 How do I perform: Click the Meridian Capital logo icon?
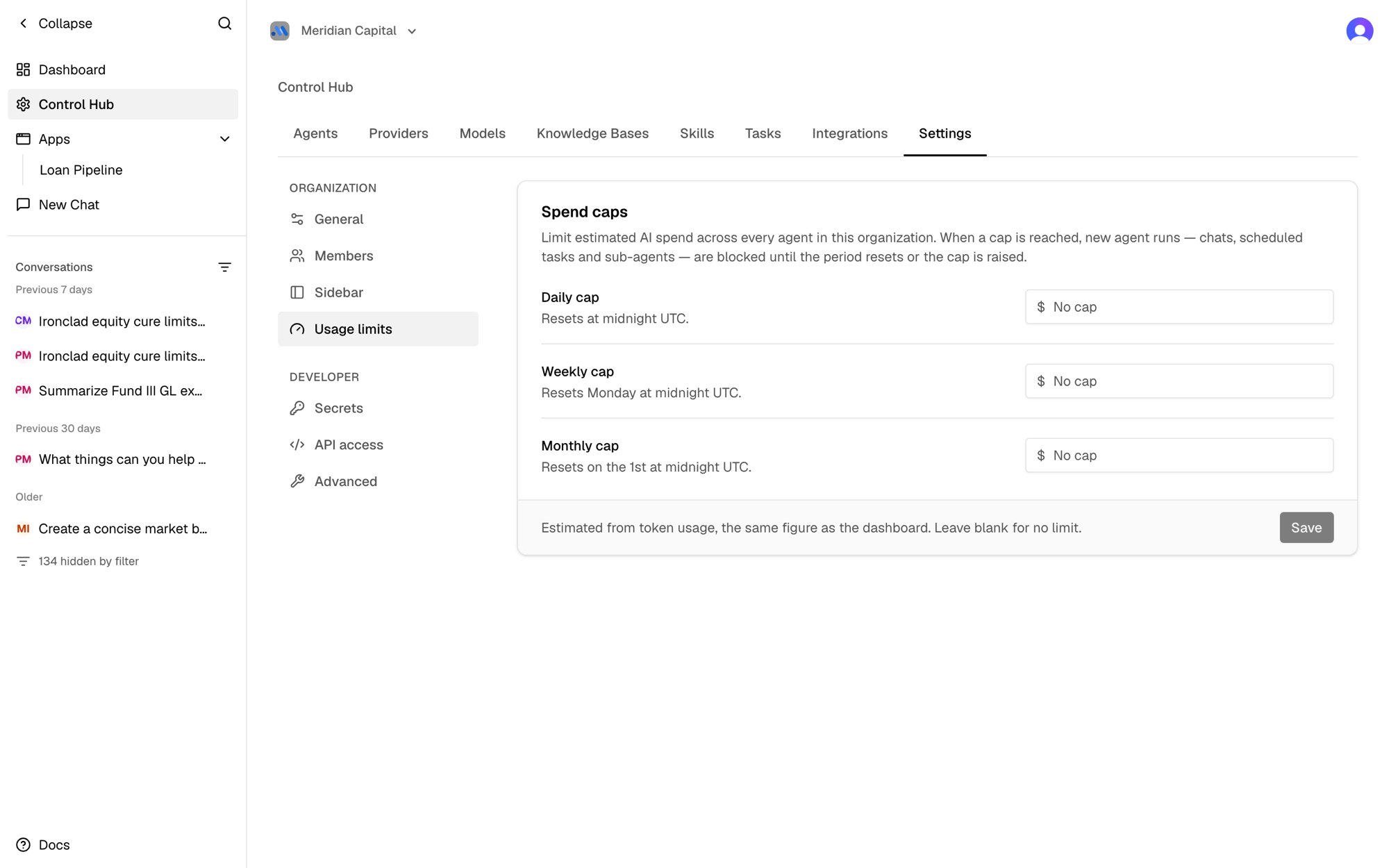[280, 31]
